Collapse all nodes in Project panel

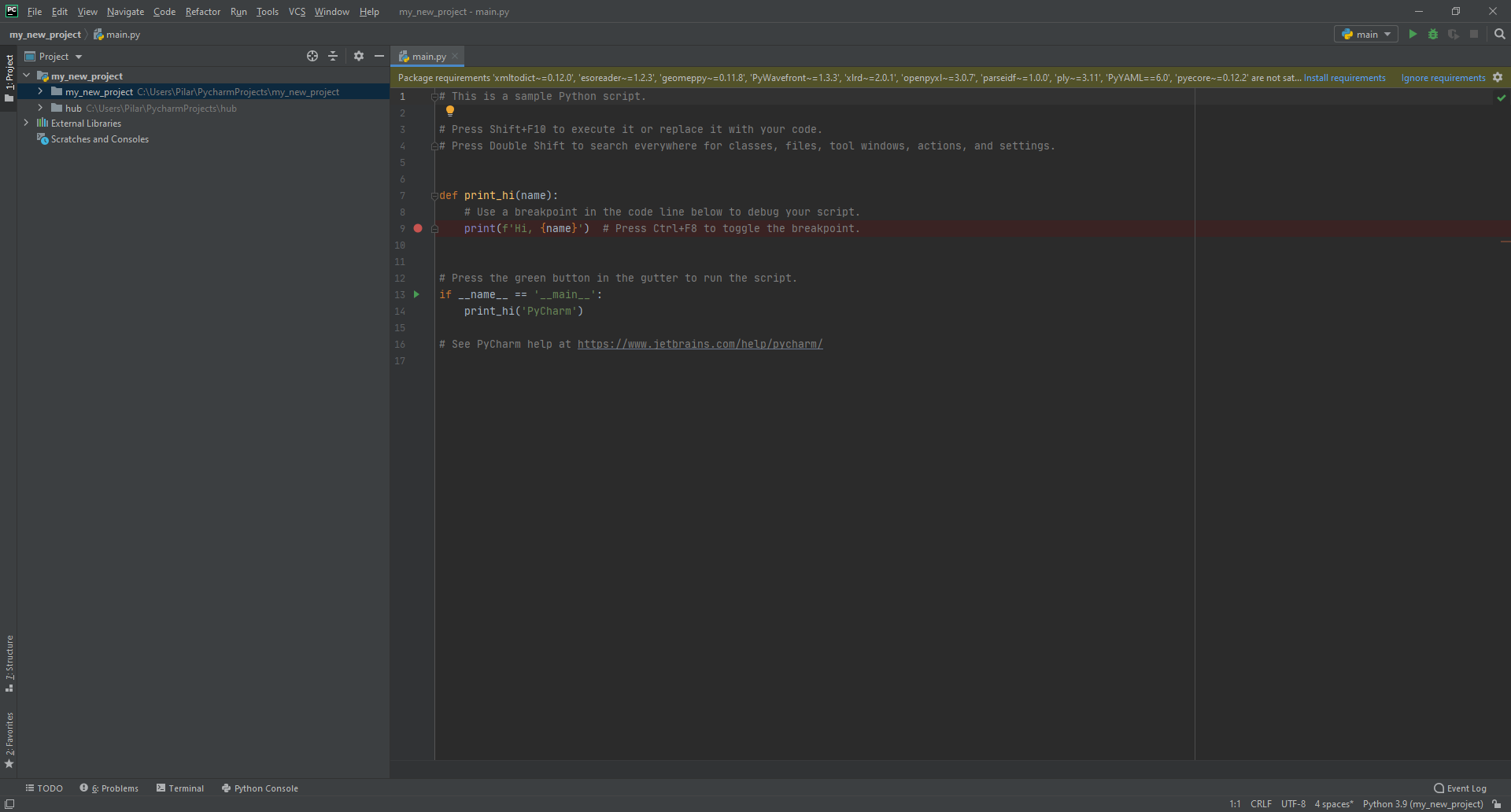point(333,56)
